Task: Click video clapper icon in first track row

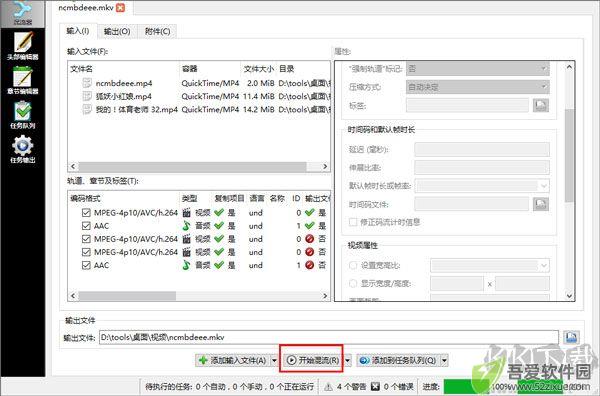Action: tap(186, 213)
